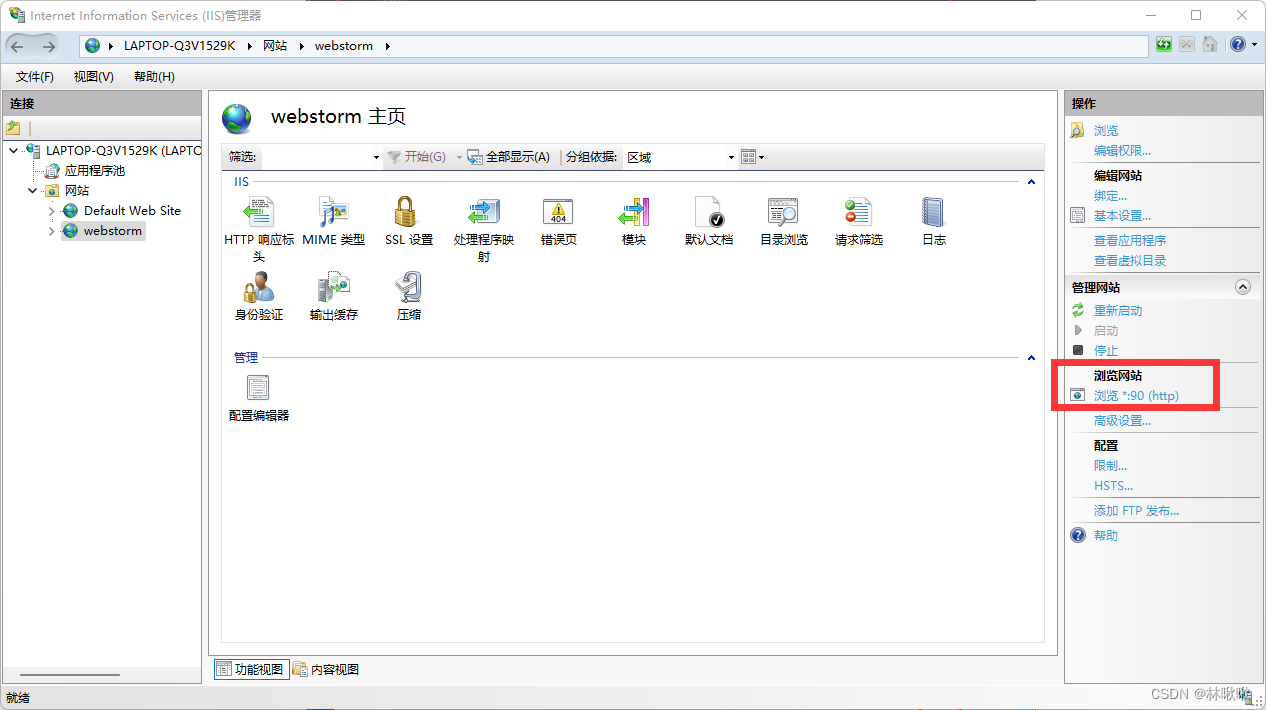Click the 限制... link
Viewport: 1266px width, 710px height.
pos(1110,466)
